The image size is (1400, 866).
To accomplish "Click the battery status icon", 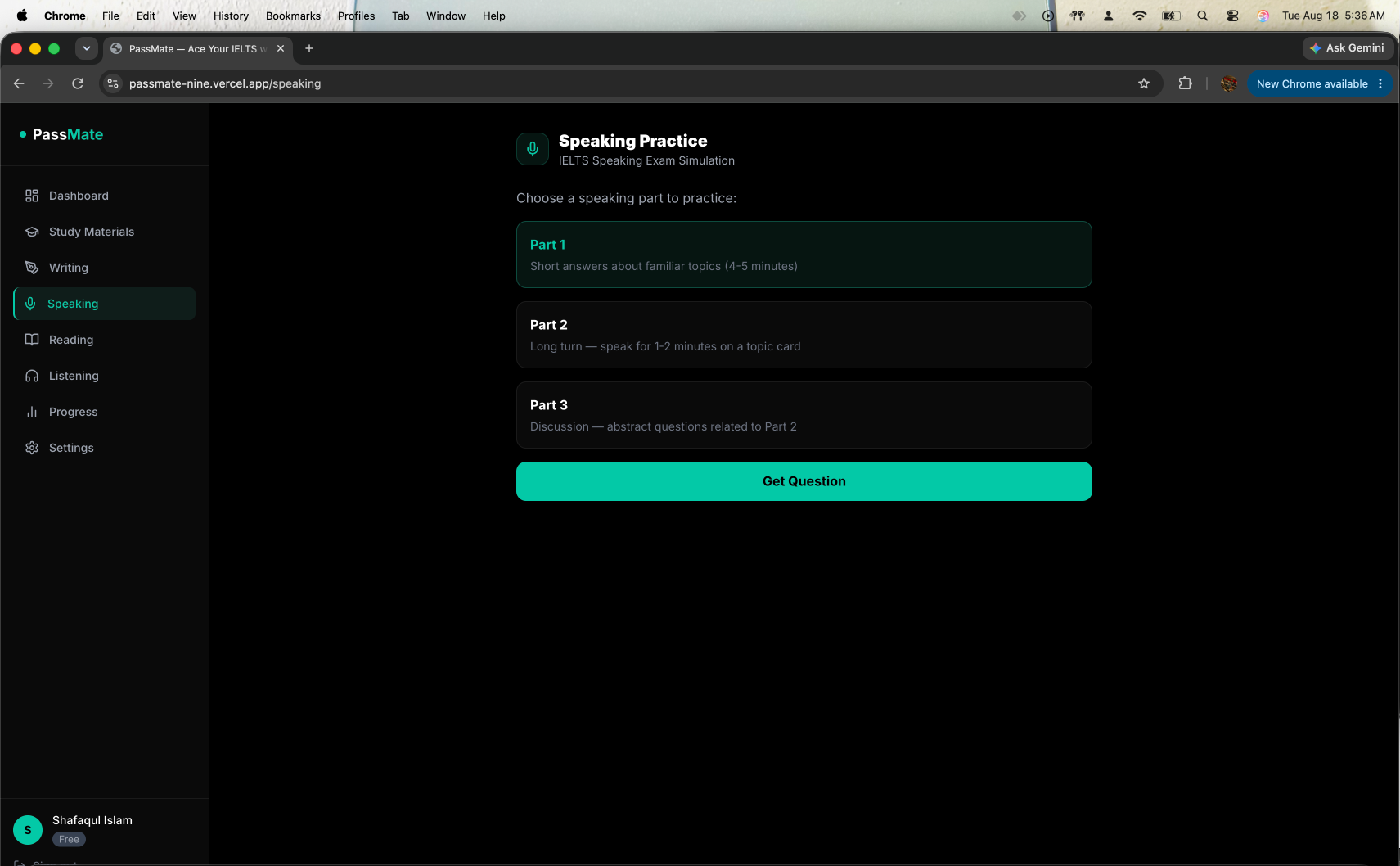I will coord(1172,16).
